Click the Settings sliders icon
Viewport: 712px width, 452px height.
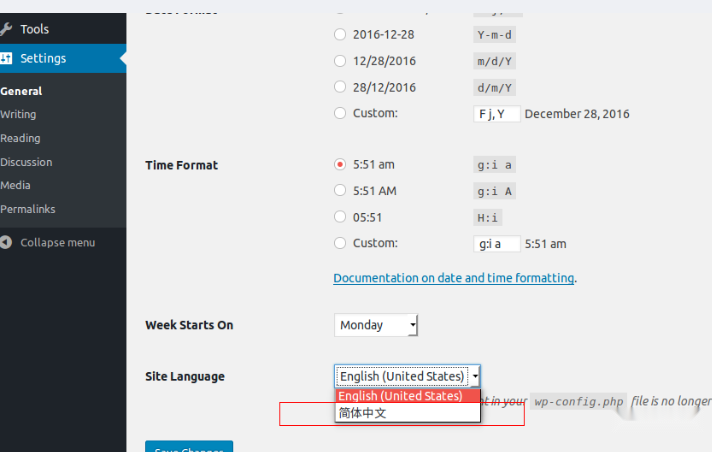tap(6, 58)
